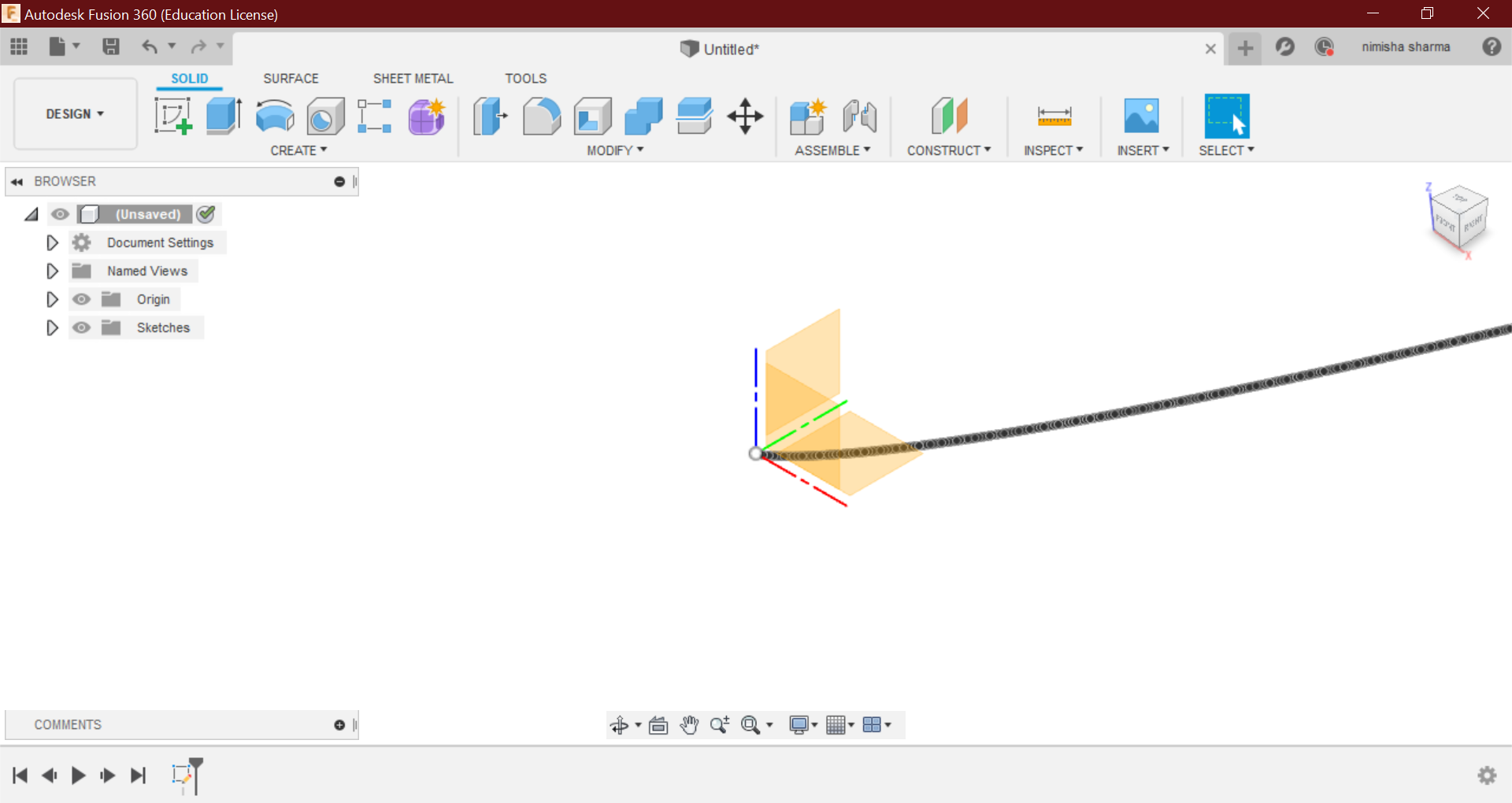1512x803 pixels.
Task: Play the design timeline
Action: [x=78, y=775]
